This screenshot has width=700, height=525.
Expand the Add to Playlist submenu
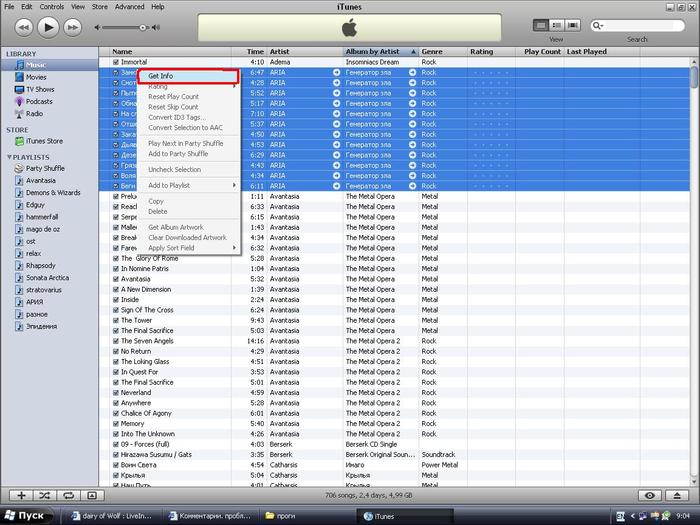click(191, 185)
